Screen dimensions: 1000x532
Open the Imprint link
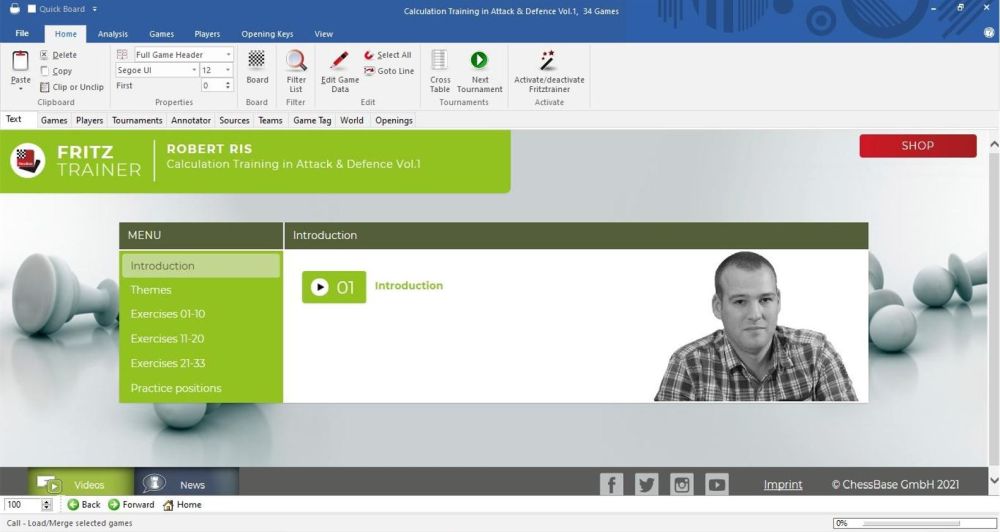(x=783, y=485)
